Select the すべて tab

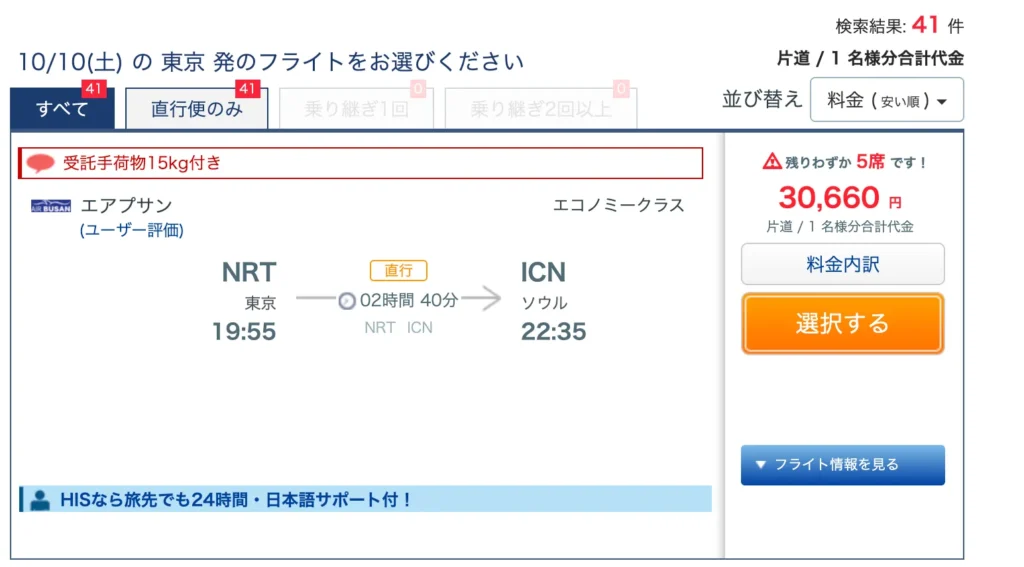pyautogui.click(x=62, y=108)
